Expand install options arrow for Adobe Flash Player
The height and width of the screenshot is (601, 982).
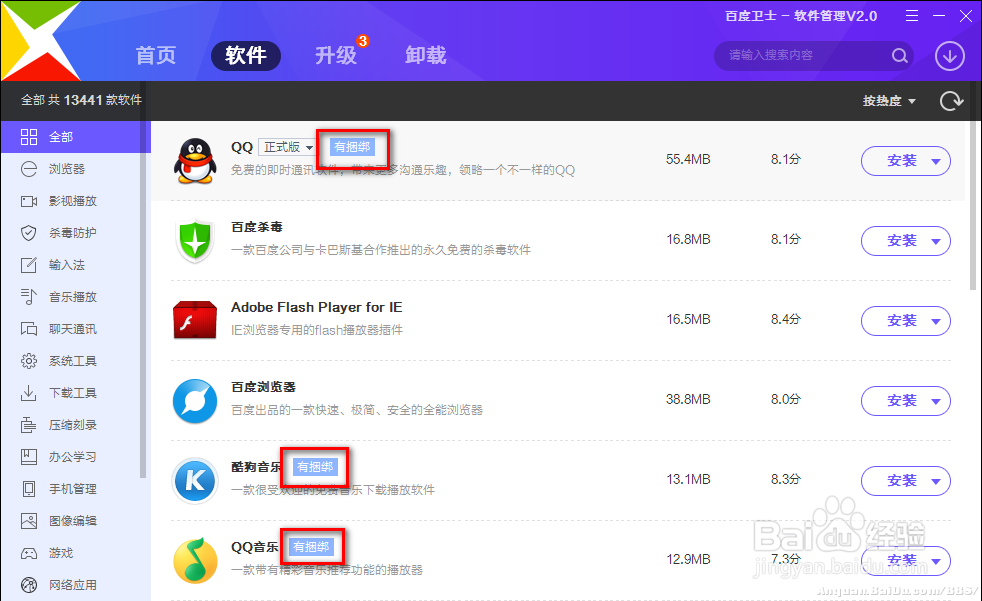[936, 322]
